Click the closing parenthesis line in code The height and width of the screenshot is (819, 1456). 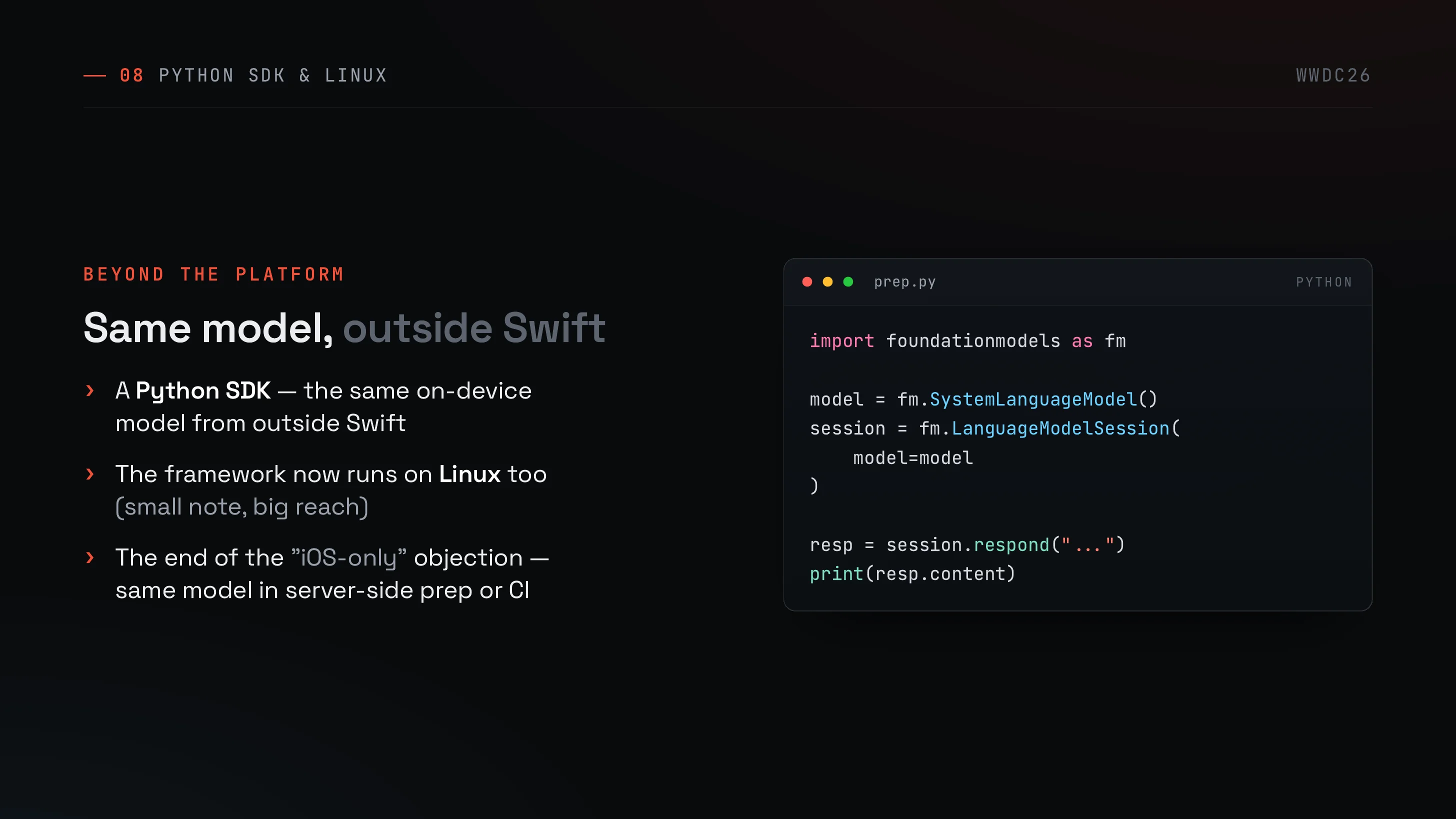[x=814, y=485]
